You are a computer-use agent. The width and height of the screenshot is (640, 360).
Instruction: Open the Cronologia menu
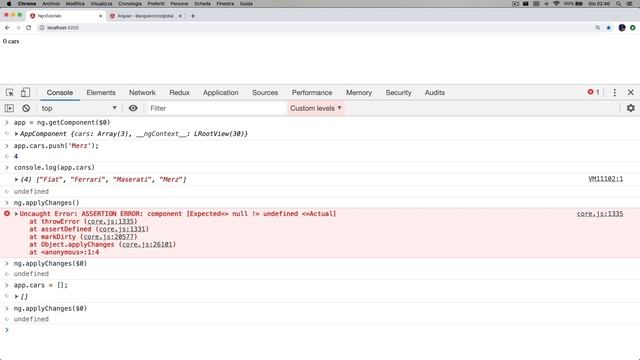click(x=130, y=4)
